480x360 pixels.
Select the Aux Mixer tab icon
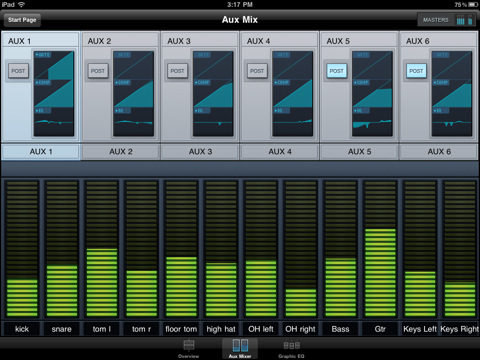click(240, 349)
